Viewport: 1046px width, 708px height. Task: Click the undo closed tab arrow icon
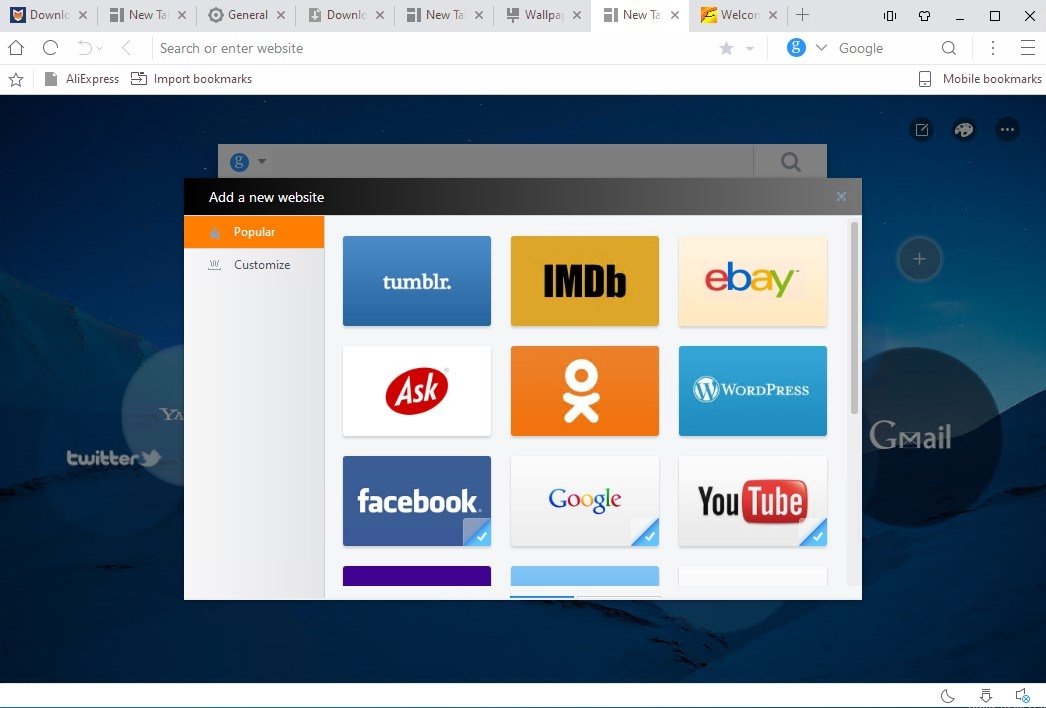pyautogui.click(x=85, y=48)
